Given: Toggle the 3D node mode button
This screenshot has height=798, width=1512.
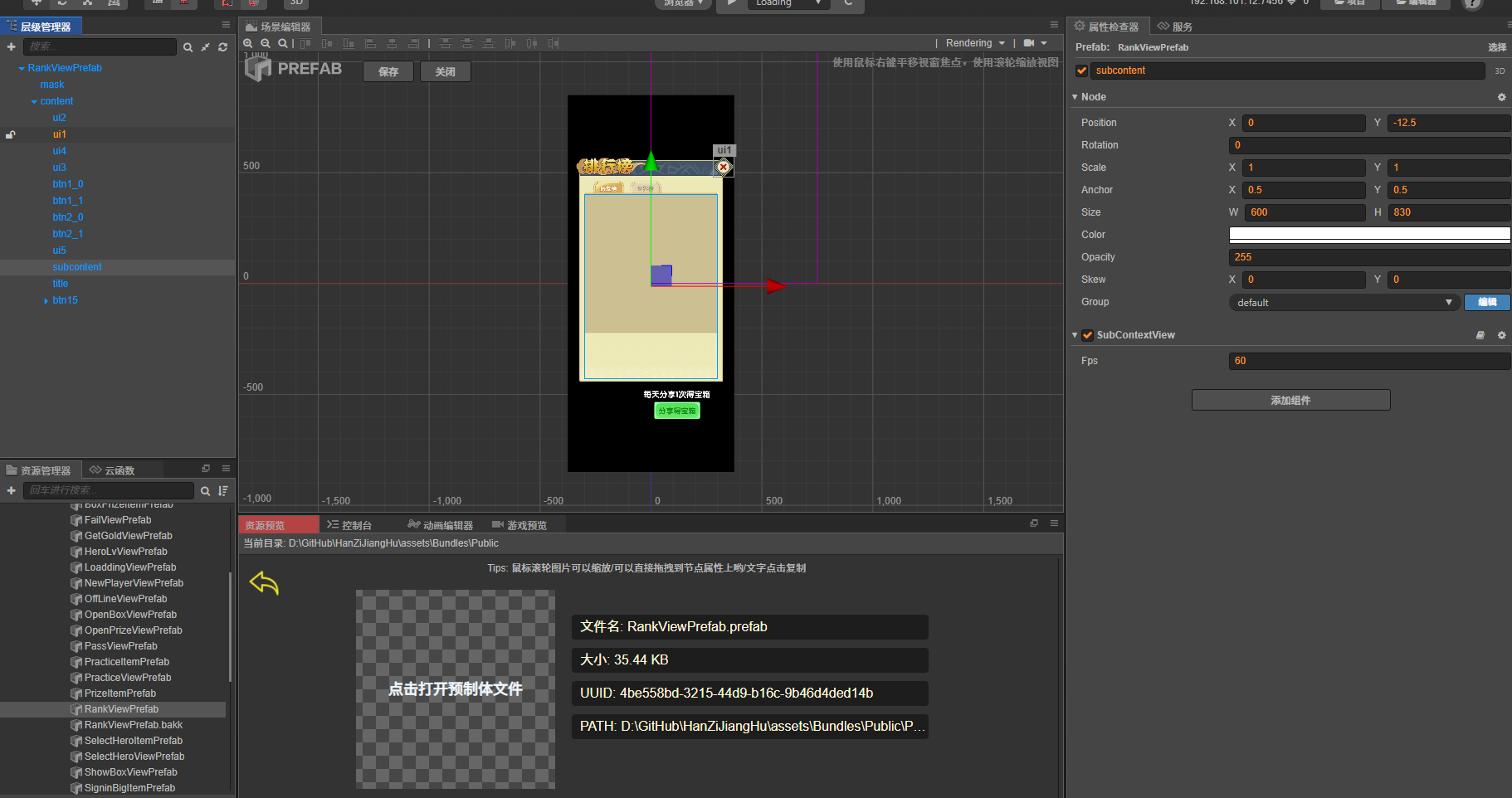Looking at the screenshot, I should [x=1500, y=71].
